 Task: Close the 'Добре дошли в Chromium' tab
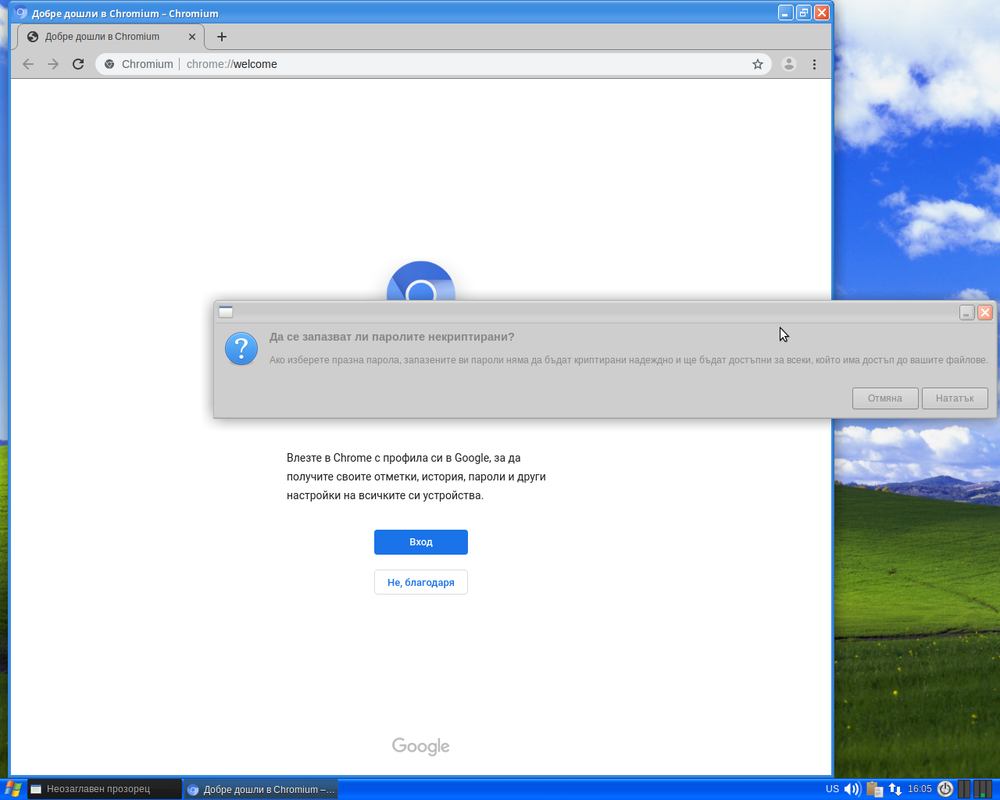(192, 36)
